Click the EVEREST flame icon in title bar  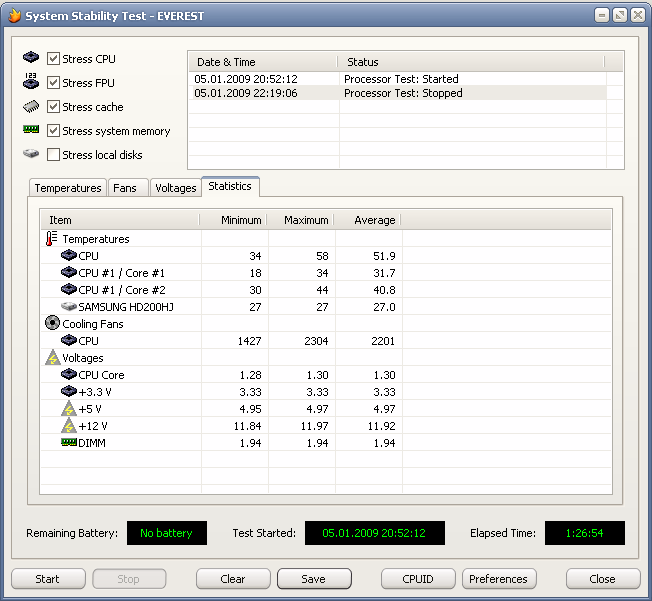point(13,15)
